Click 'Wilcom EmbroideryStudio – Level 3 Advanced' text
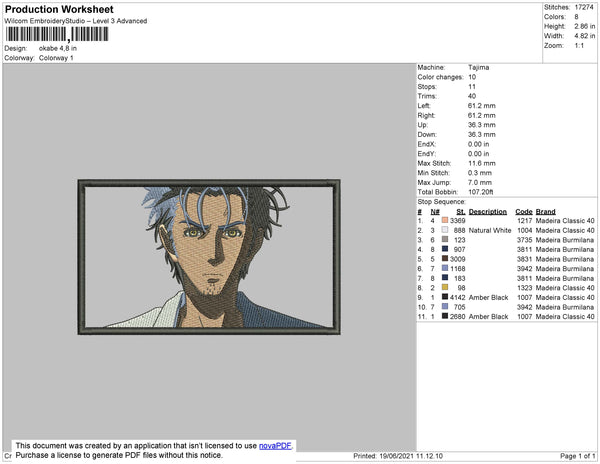The image size is (600, 464). pos(76,21)
